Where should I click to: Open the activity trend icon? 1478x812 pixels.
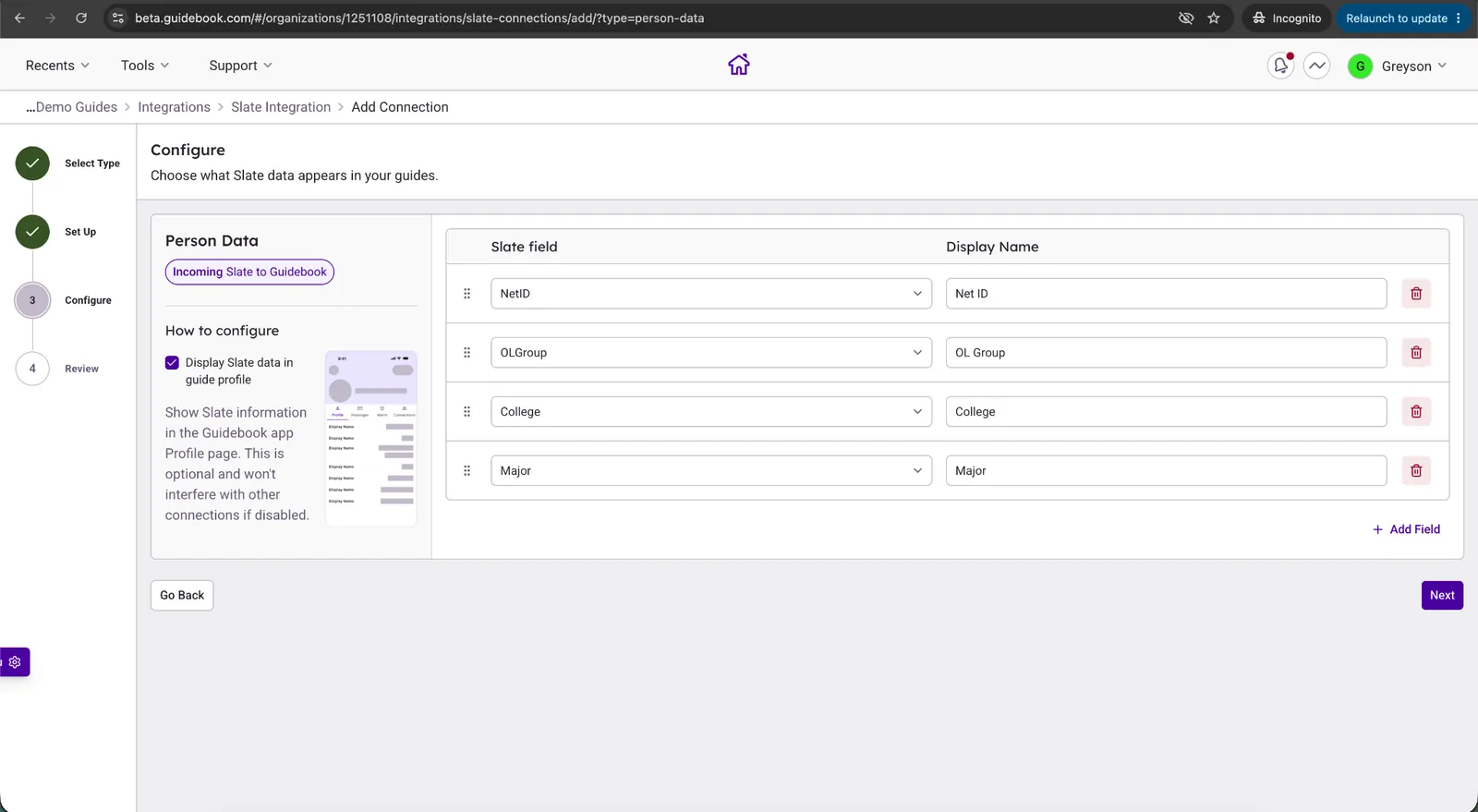coord(1317,66)
